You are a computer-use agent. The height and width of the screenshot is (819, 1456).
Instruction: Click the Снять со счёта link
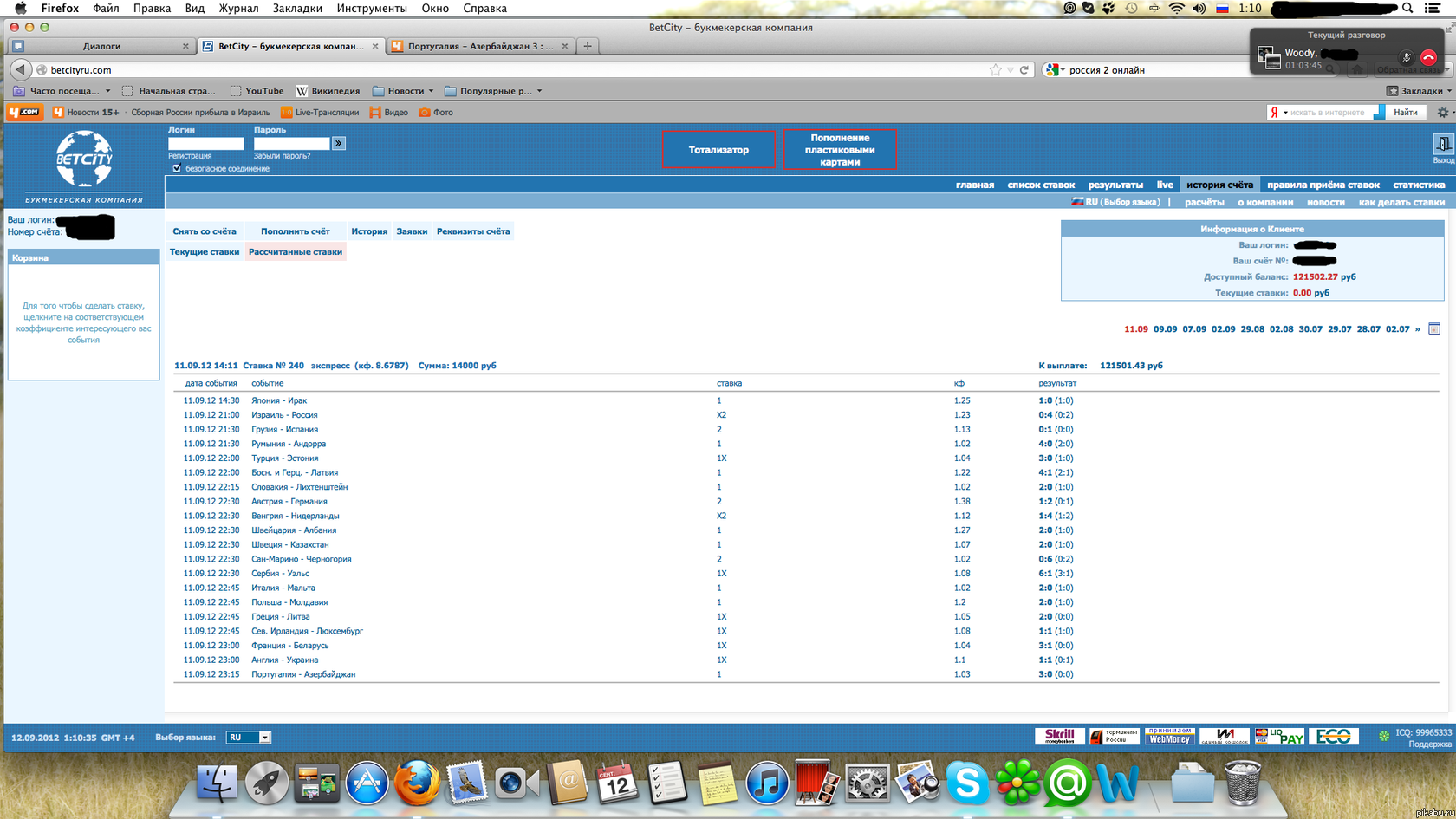coord(205,231)
